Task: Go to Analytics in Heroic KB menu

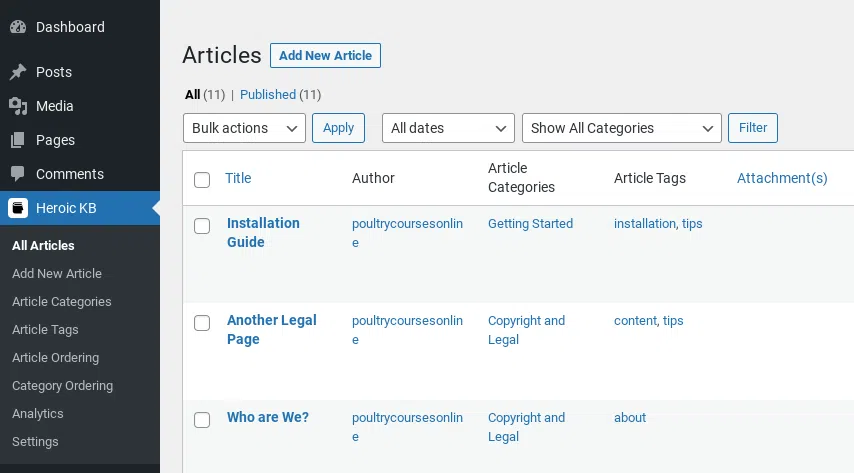Action: coord(38,413)
